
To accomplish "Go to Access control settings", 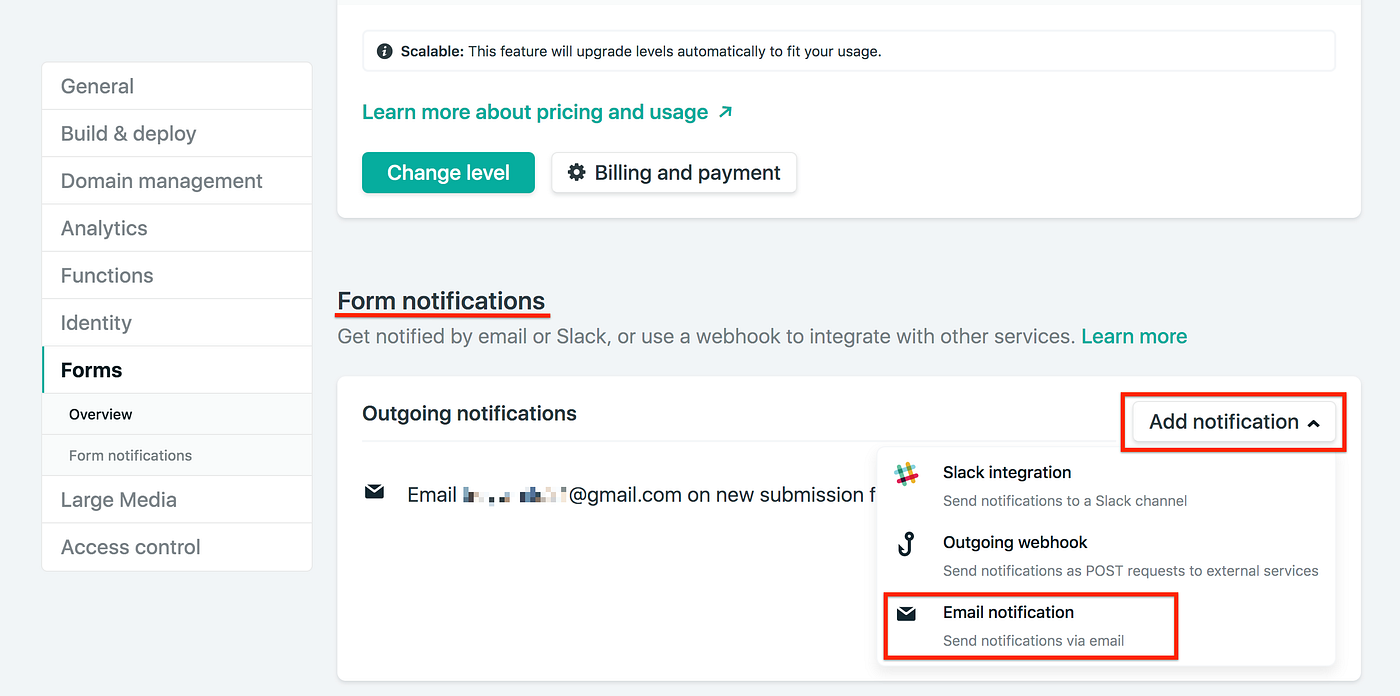I will pos(130,547).
